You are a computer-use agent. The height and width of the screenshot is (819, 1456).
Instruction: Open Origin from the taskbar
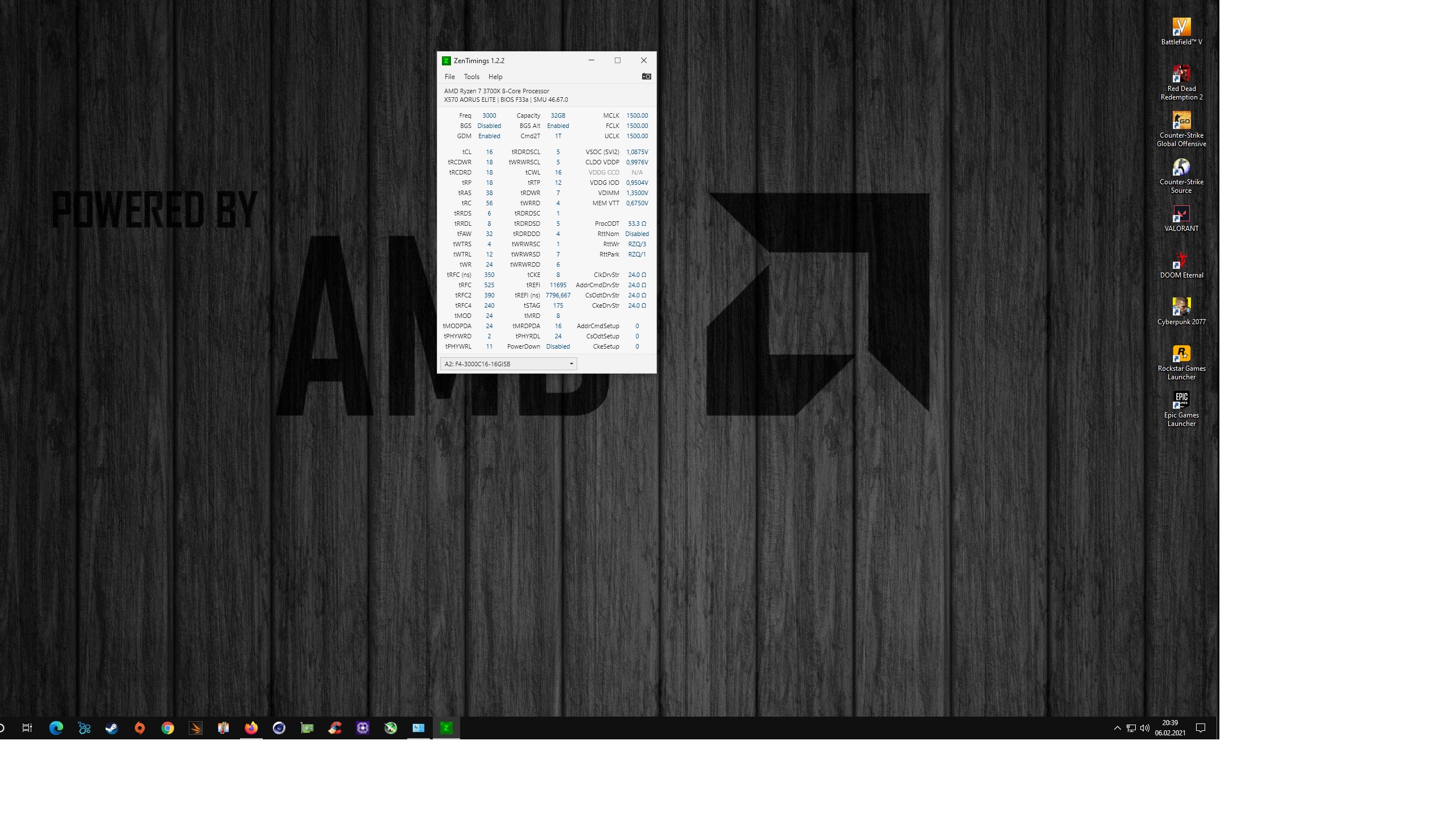(139, 728)
